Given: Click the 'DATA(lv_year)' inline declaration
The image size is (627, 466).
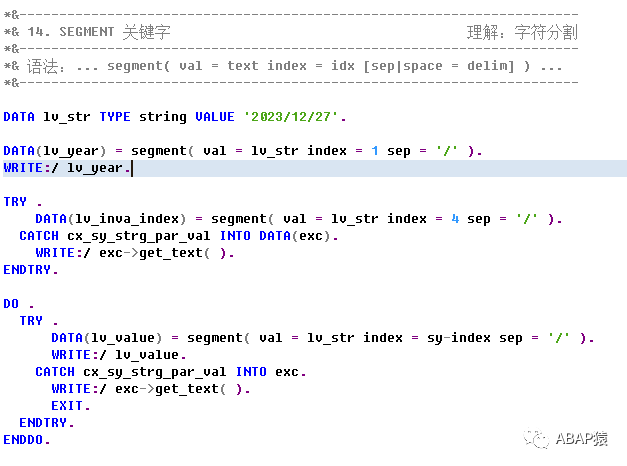Looking at the screenshot, I should [x=55, y=151].
